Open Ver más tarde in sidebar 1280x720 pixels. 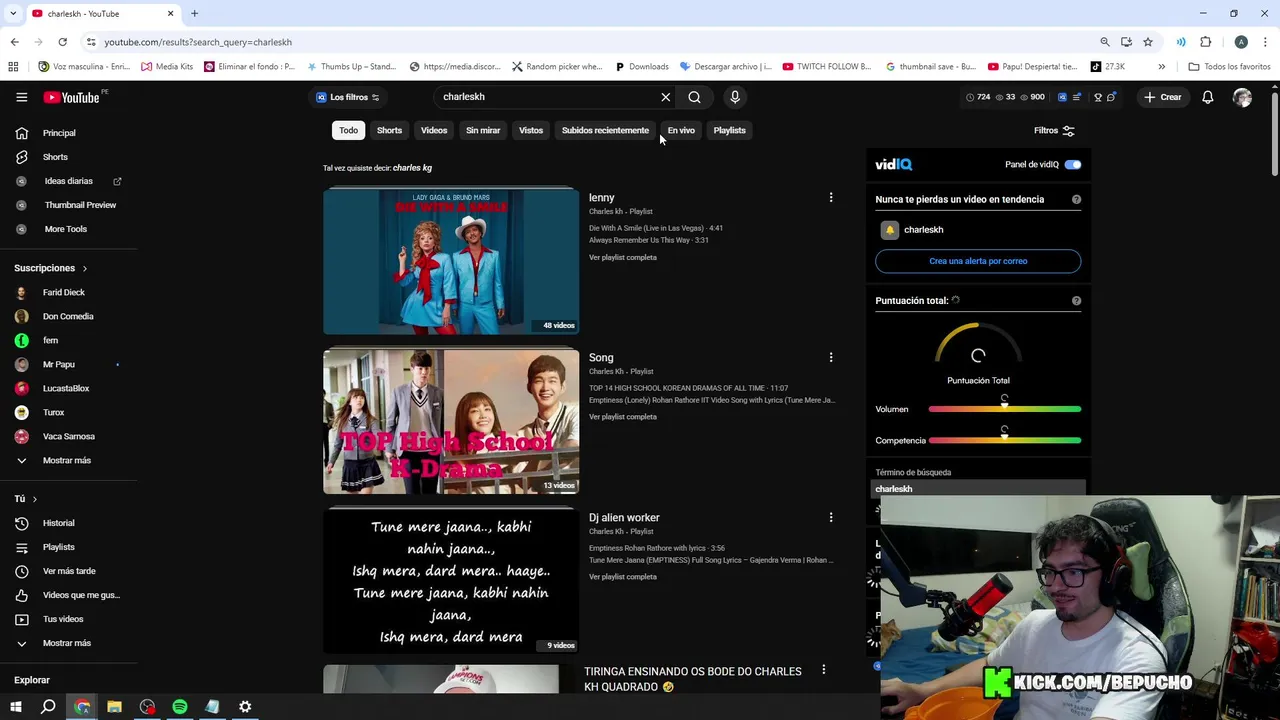[x=69, y=571]
